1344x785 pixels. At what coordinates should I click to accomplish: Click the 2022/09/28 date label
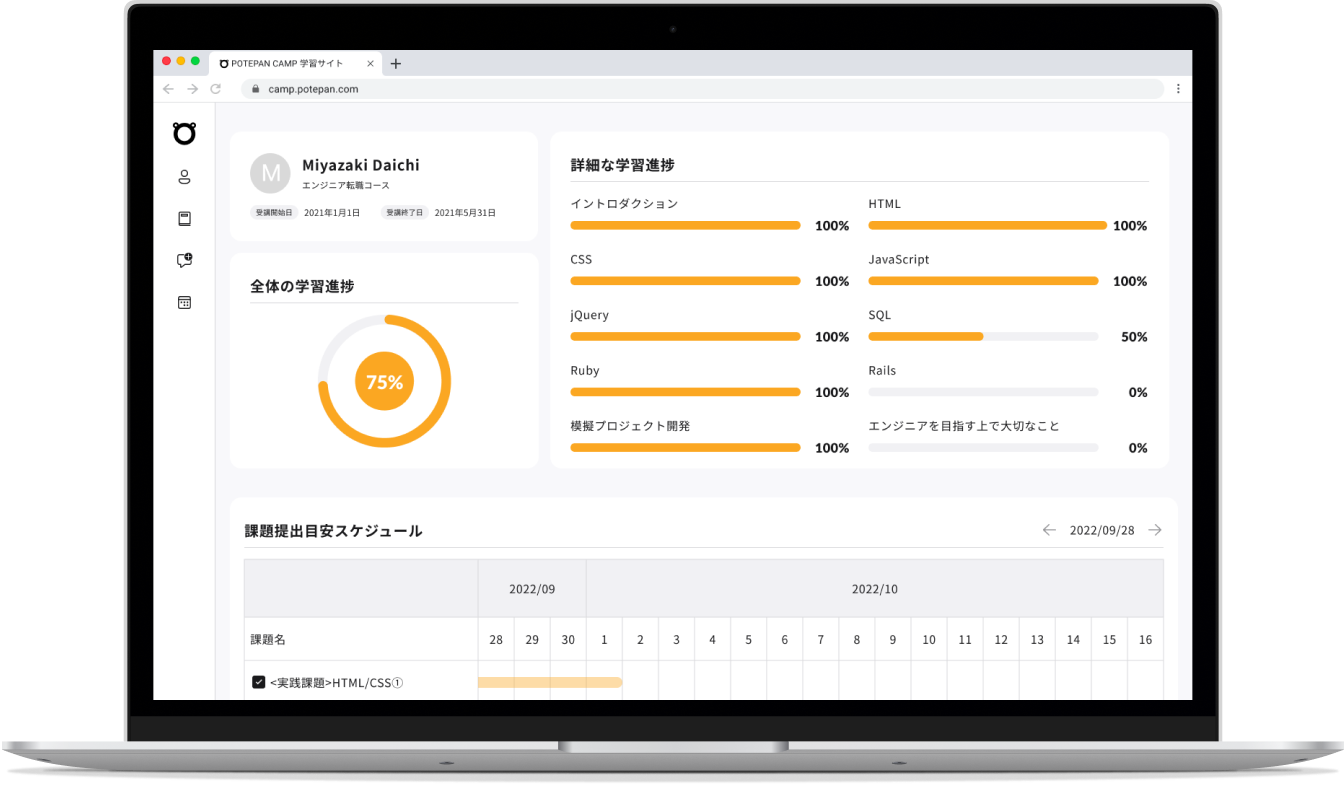point(1102,530)
